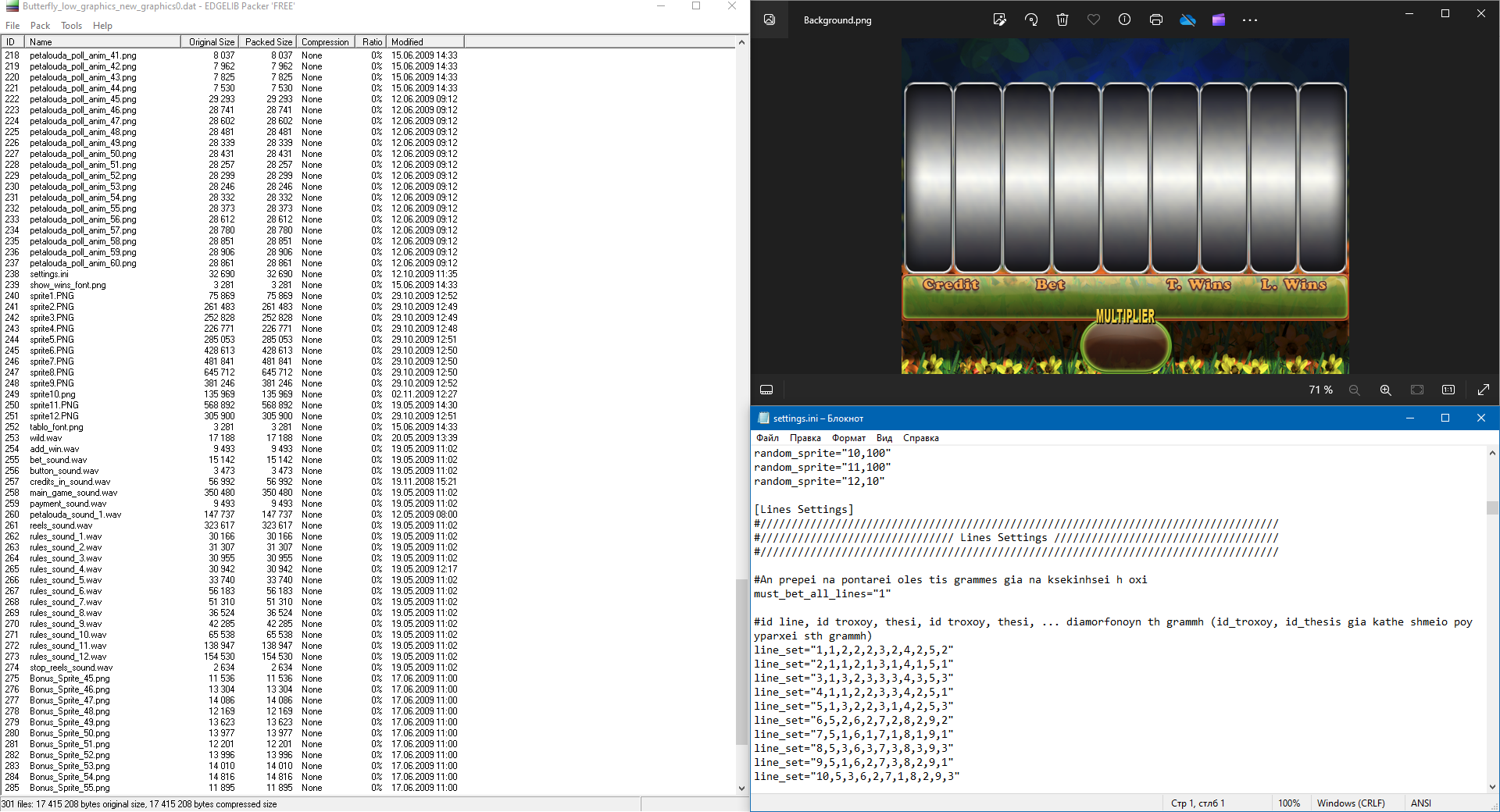This screenshot has height=812, width=1500.
Task: Click the OneDrive cloud icon
Action: click(x=1187, y=20)
